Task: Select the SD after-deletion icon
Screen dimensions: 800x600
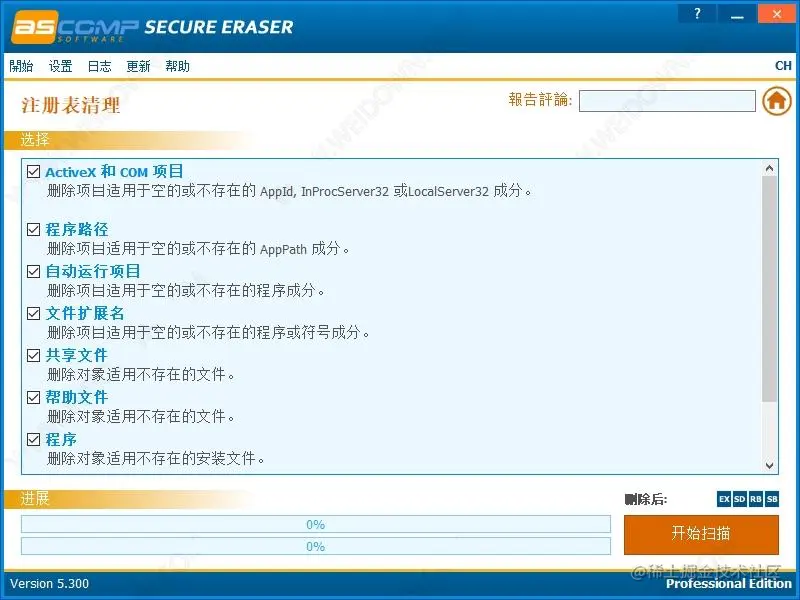Action: (739, 499)
